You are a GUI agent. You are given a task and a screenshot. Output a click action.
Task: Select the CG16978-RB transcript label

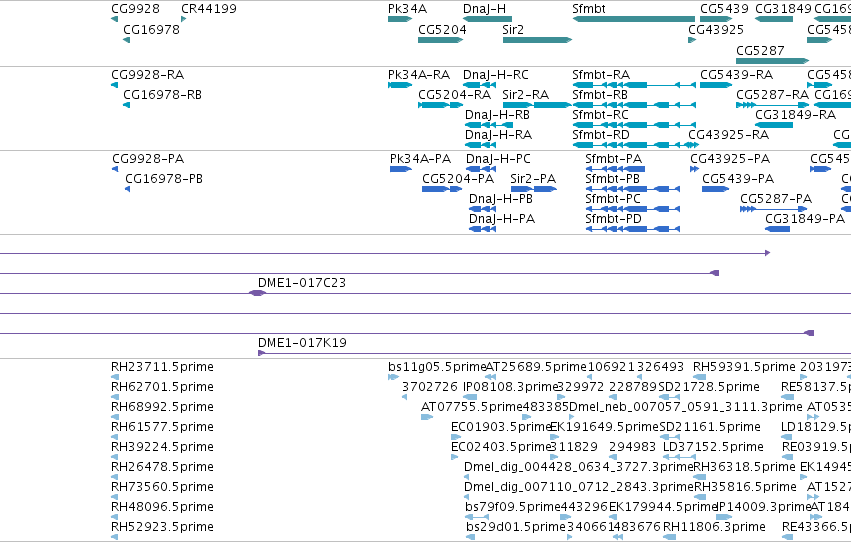click(x=163, y=95)
